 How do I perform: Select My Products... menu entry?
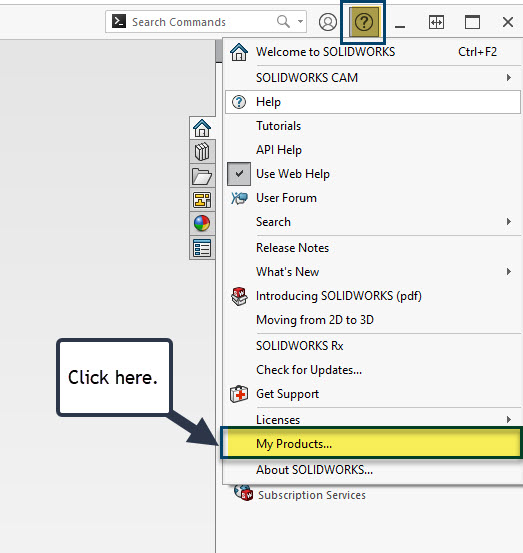373,444
